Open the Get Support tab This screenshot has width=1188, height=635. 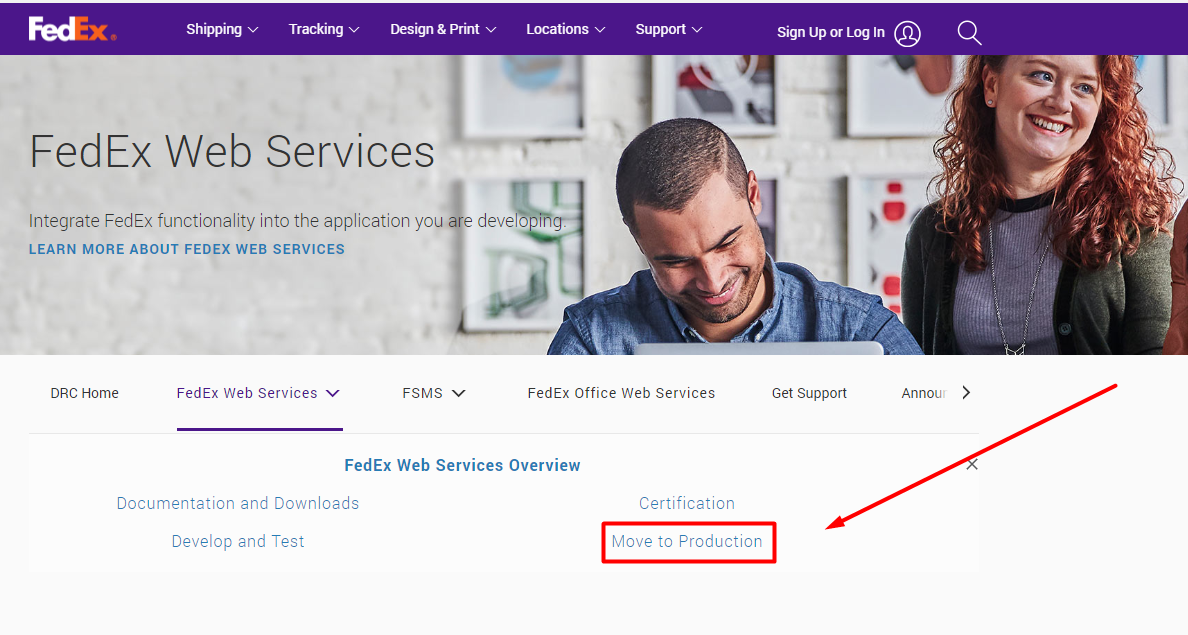coord(809,393)
